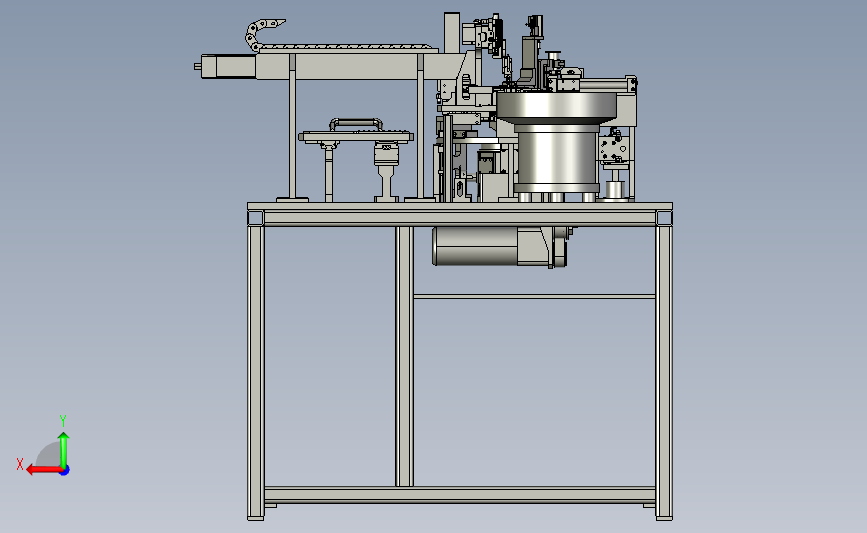
Task: Select the frame's middle vertical post
Action: 404,356
